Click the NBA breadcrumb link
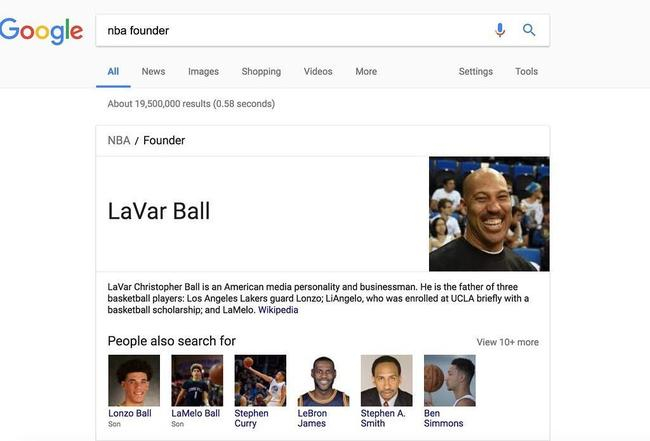The image size is (650, 441). point(119,141)
